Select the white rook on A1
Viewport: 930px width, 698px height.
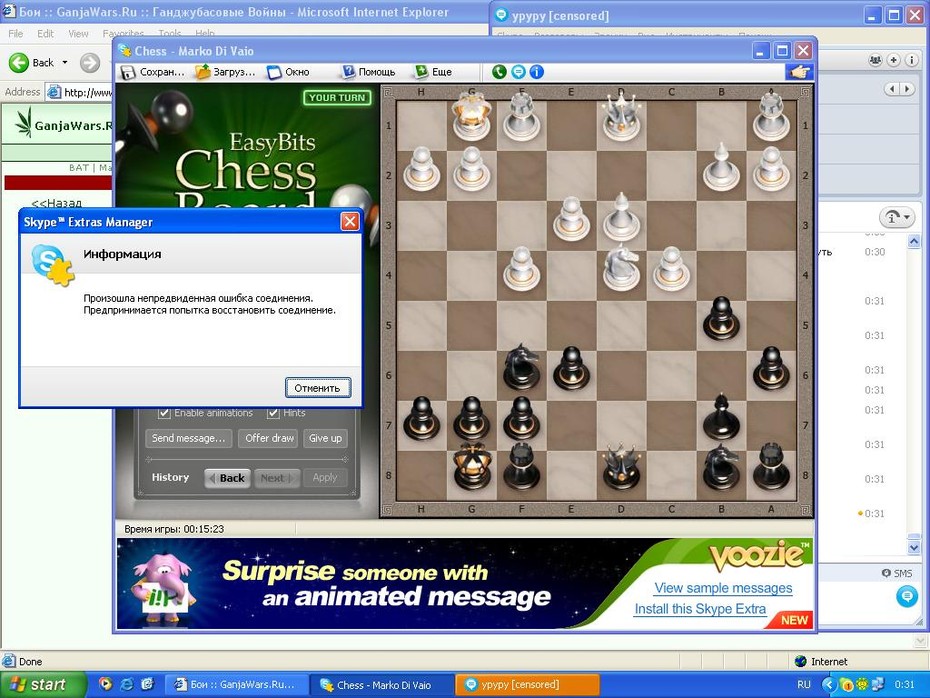coord(771,118)
